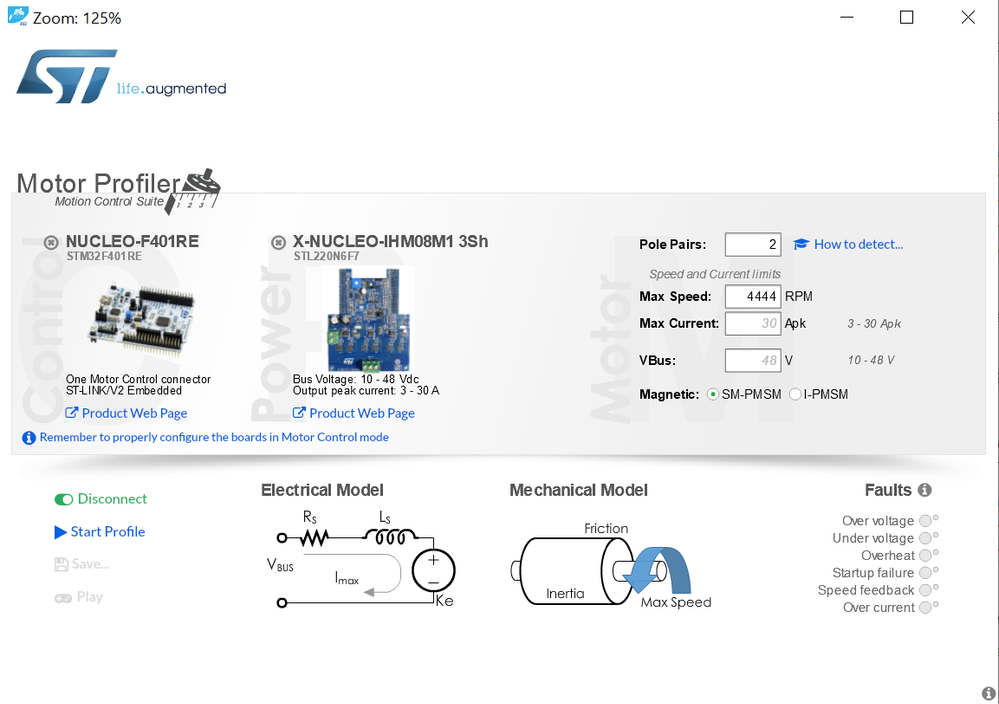Viewport: 999px width, 704px height.
Task: Click the NUCLEO-F401RE board selector icon
Action: (x=51, y=242)
